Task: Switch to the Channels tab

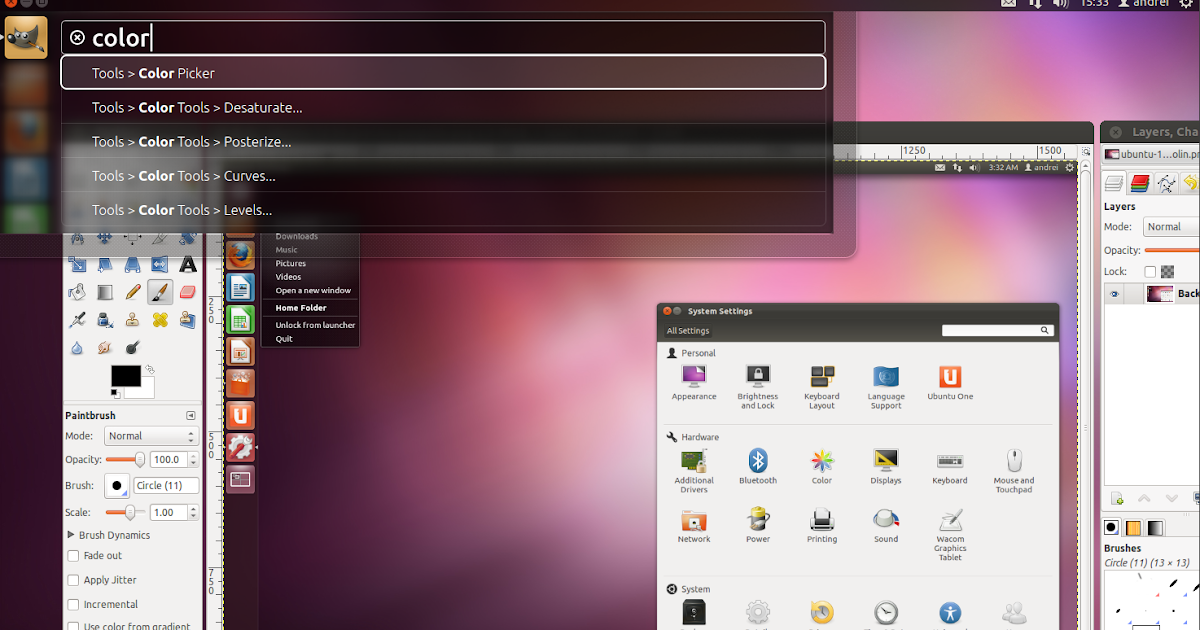Action: (1141, 183)
